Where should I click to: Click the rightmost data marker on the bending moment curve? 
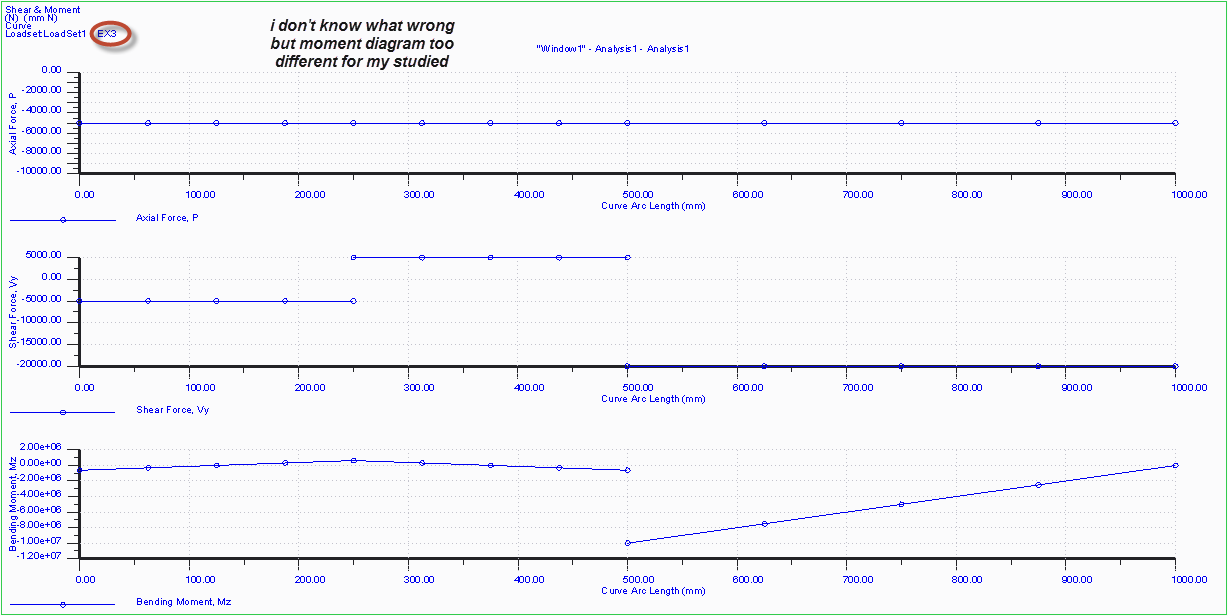1175,463
